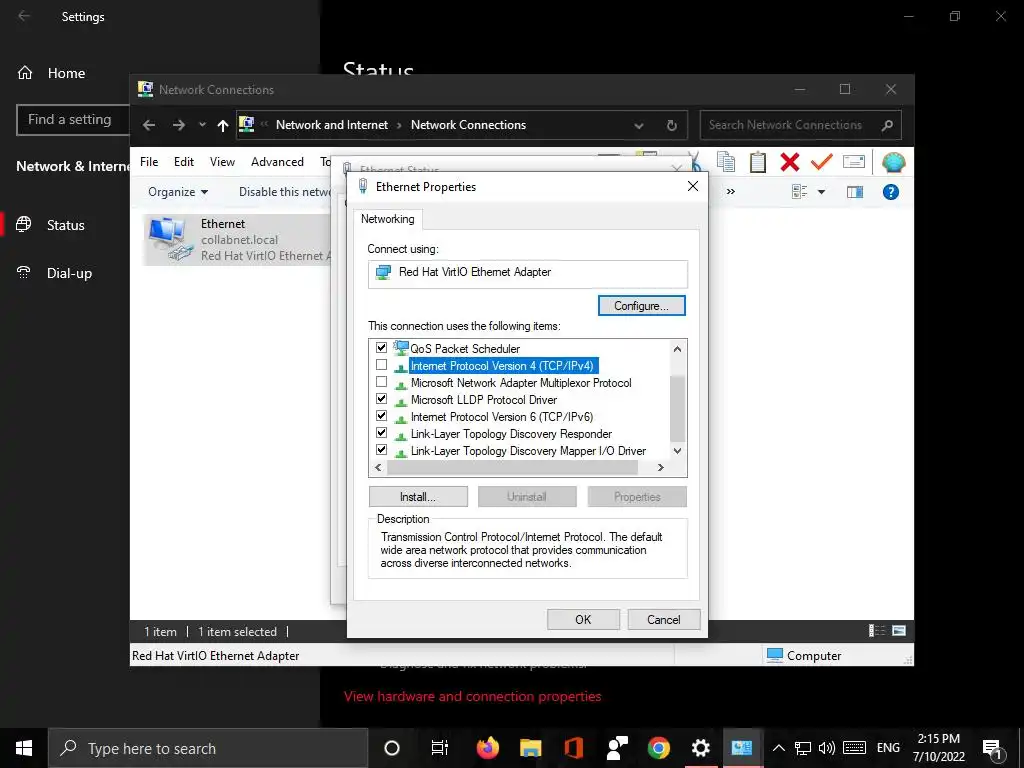Screen dimensions: 1024x768
Task: Show more commands with double chevron
Action: point(731,192)
